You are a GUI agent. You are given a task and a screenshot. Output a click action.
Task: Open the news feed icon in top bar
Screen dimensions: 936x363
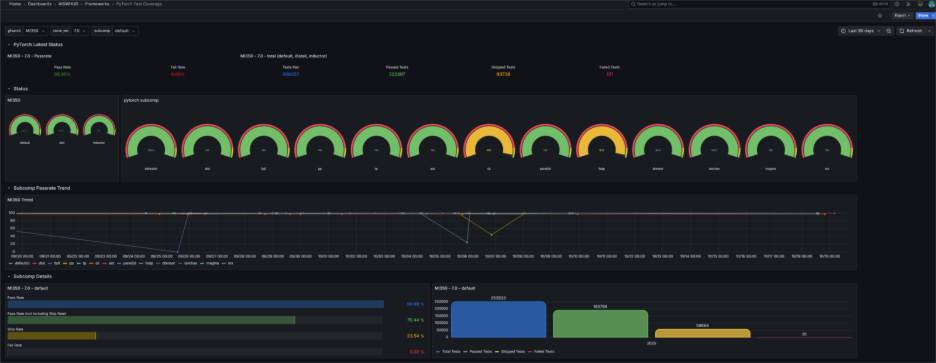pos(908,4)
